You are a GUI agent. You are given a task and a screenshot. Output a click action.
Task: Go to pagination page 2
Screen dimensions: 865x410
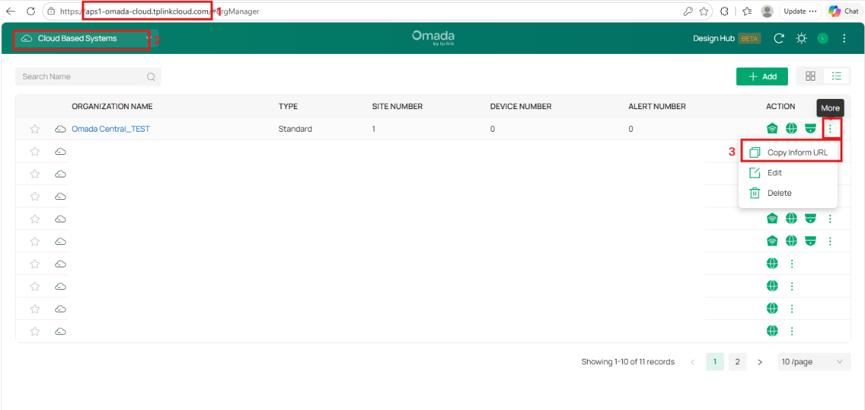[737, 362]
